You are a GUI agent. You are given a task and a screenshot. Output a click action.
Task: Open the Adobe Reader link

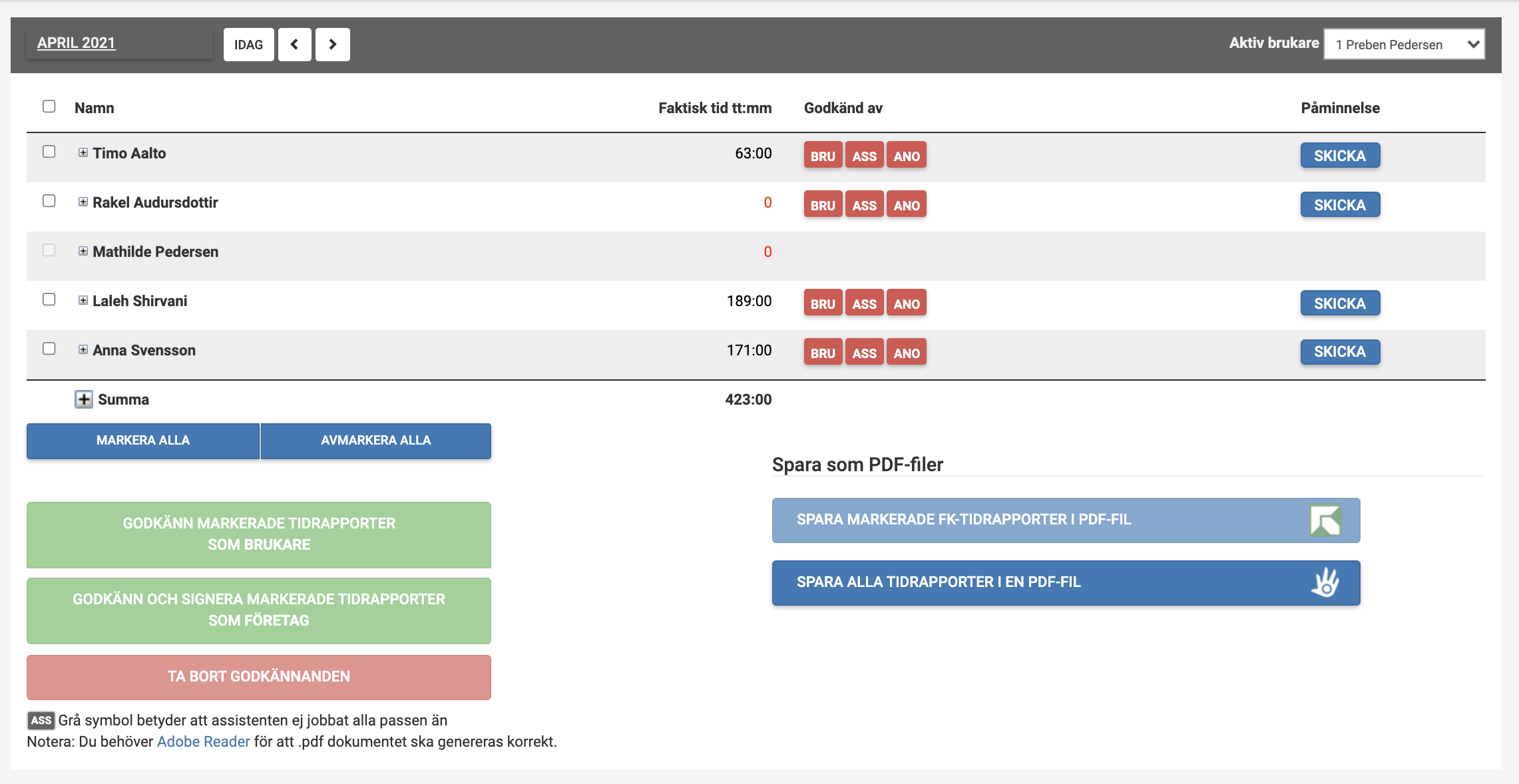pyautogui.click(x=203, y=741)
